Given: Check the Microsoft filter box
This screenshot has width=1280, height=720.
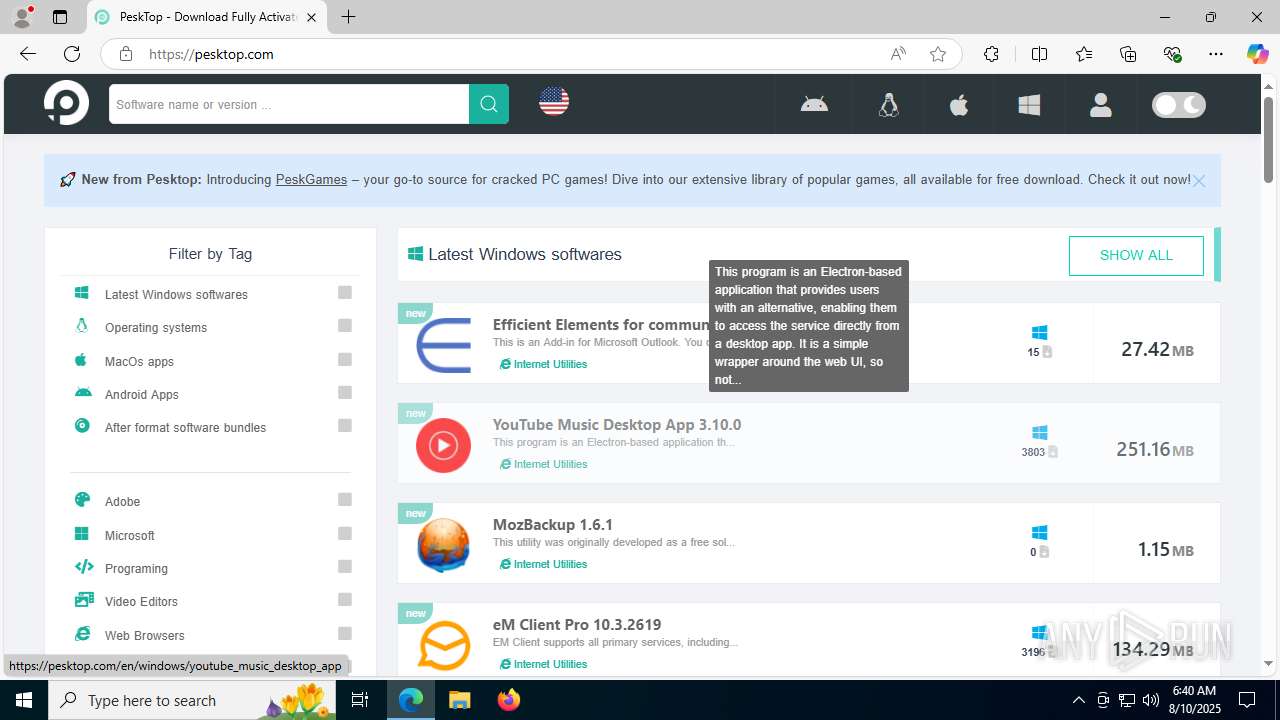Looking at the screenshot, I should [x=345, y=533].
